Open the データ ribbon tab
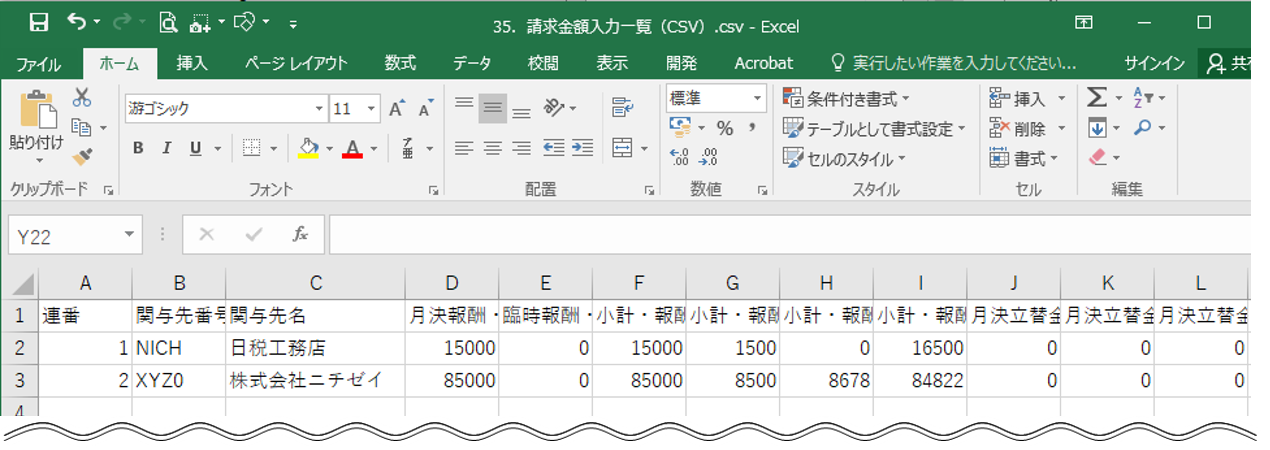The height and width of the screenshot is (450, 1270). [471, 63]
